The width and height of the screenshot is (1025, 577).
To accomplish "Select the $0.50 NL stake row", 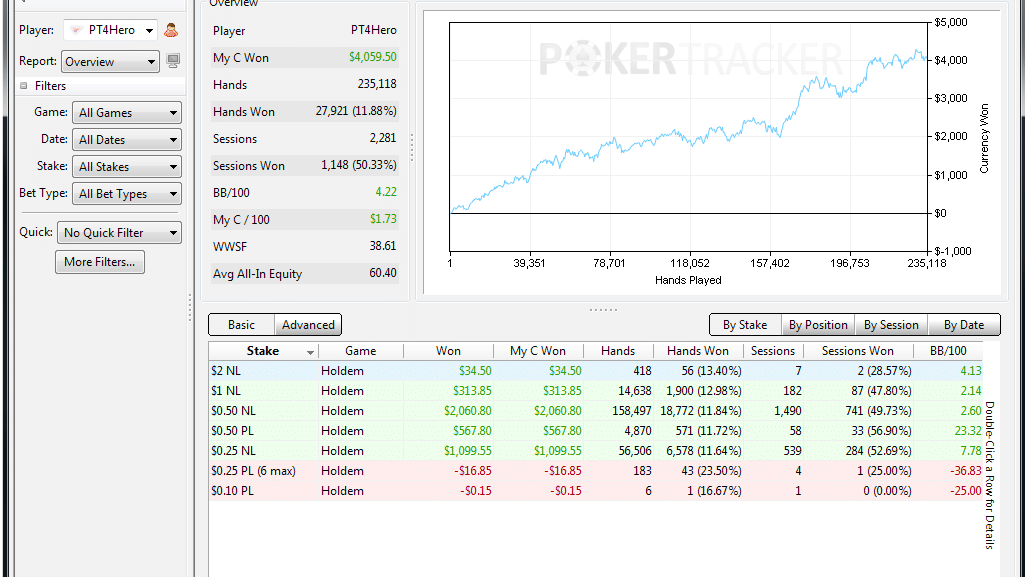I will point(596,411).
